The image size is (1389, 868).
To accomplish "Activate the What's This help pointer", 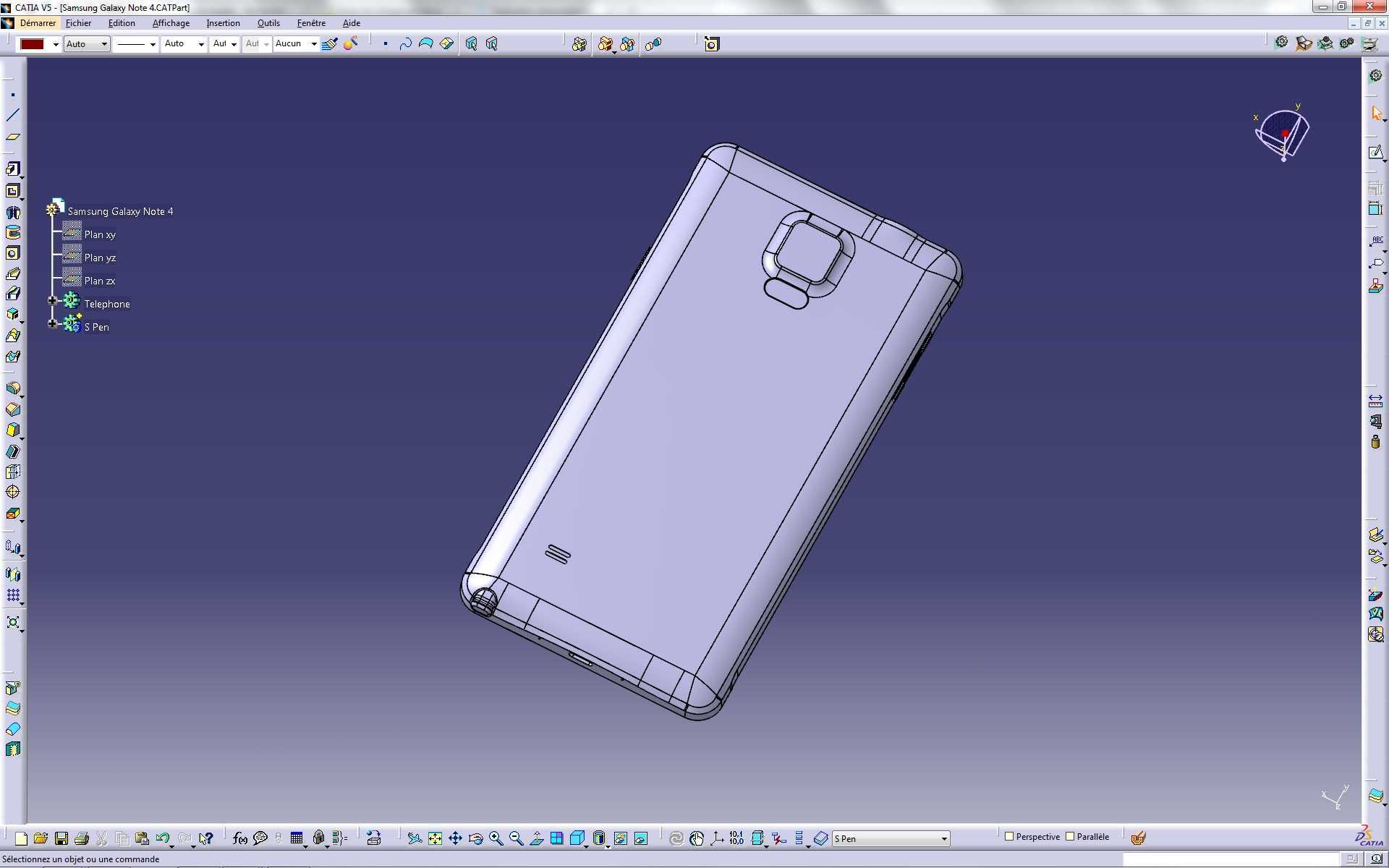I will [206, 838].
